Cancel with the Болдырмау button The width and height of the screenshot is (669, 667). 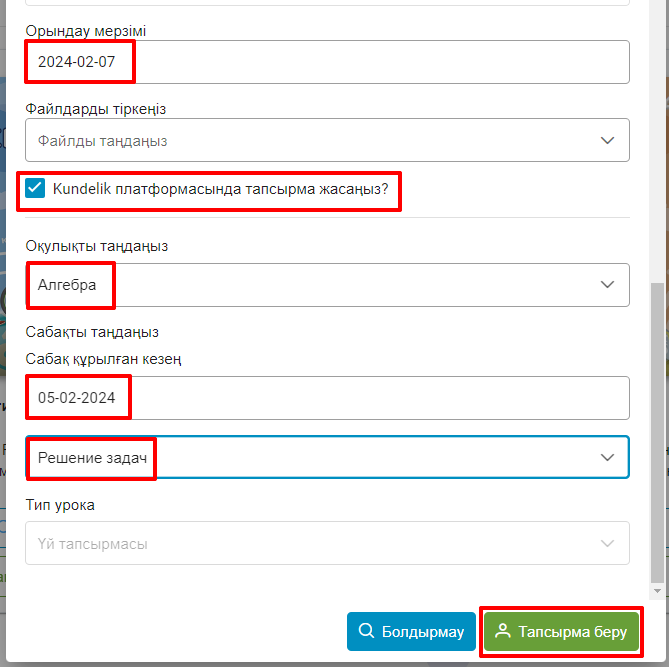tap(411, 632)
